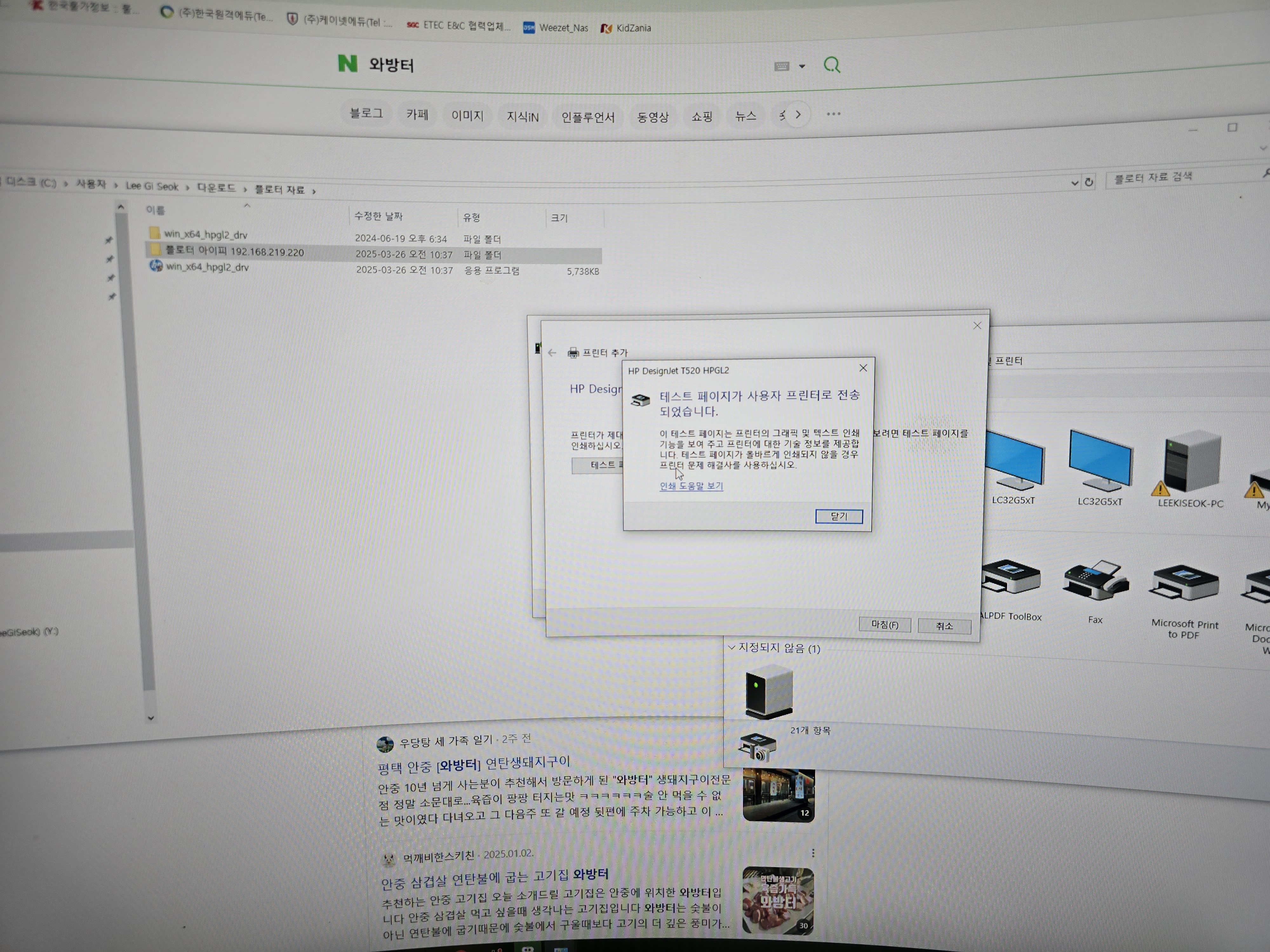The height and width of the screenshot is (952, 1270).
Task: Collapse the 지정되지 않음 (1) group
Action: (732, 647)
